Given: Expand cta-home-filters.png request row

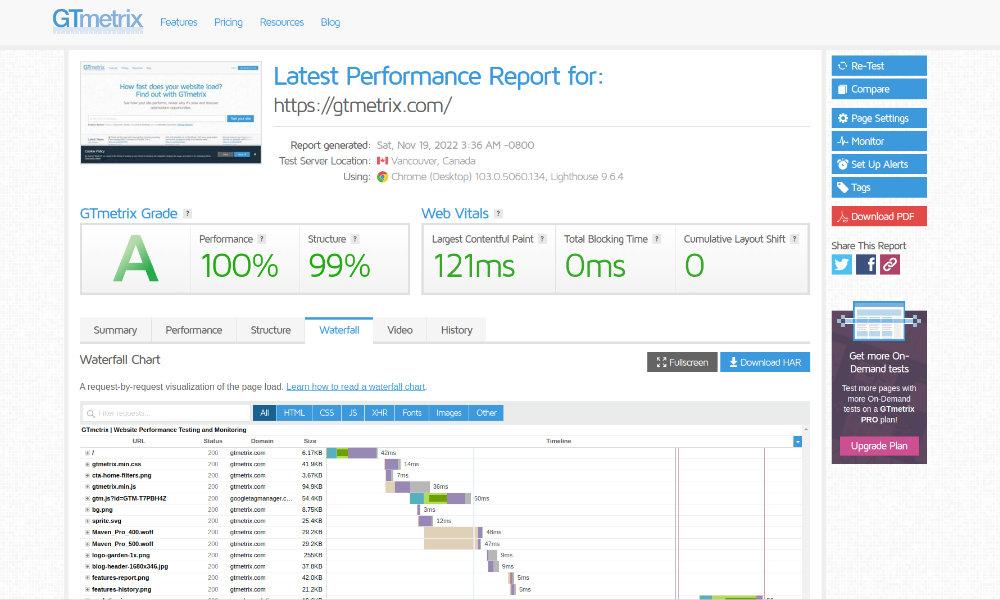Looking at the screenshot, I should [87, 476].
